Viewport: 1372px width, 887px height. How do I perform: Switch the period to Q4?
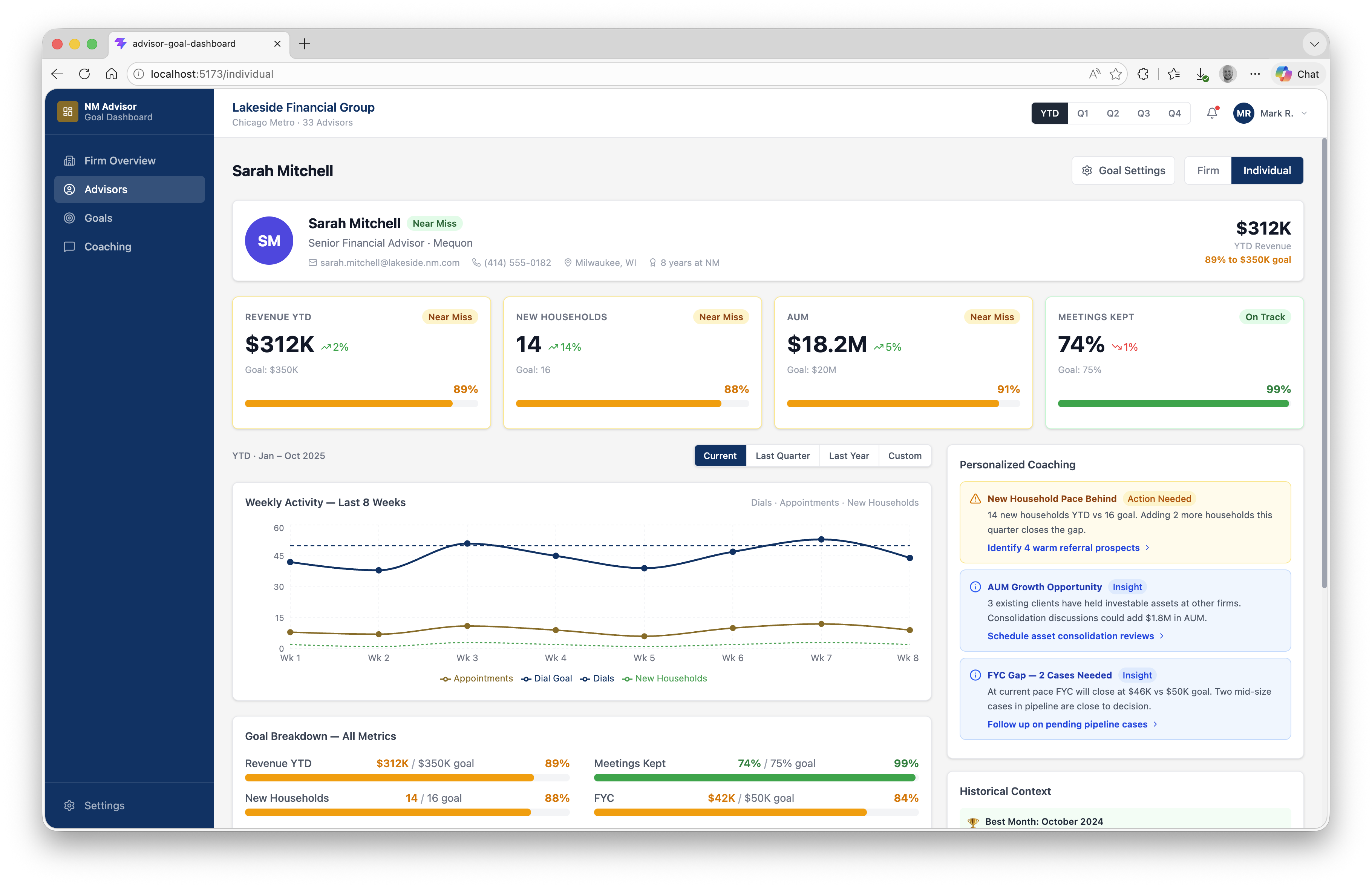(1174, 114)
